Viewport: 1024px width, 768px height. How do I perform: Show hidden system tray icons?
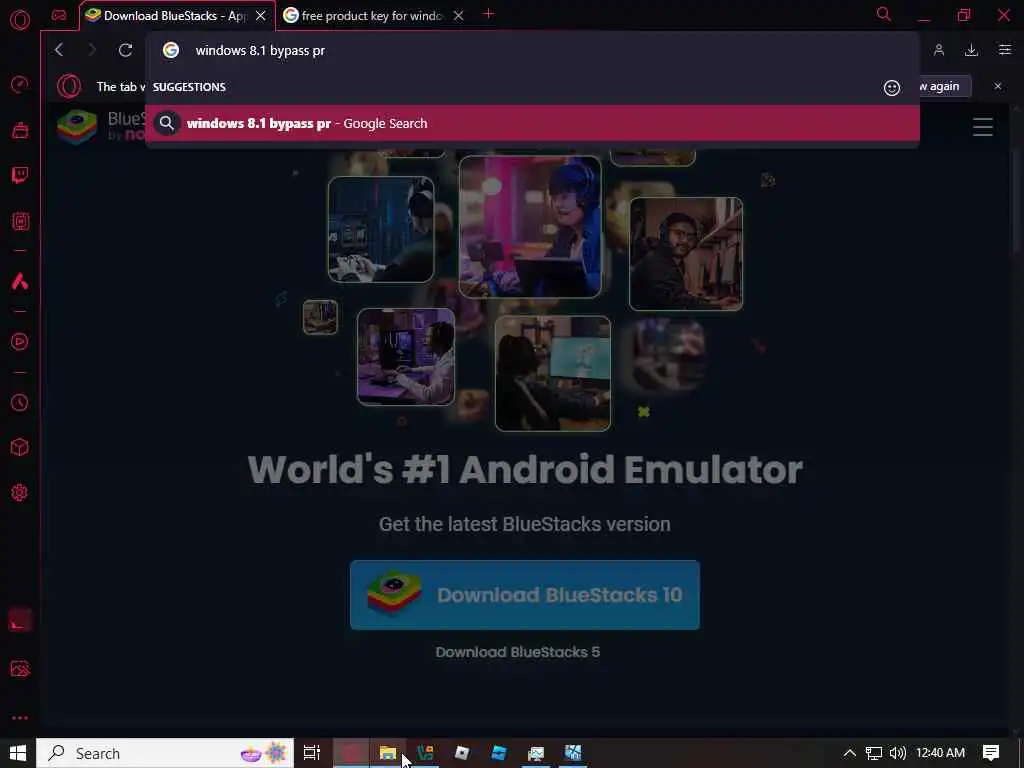point(849,753)
